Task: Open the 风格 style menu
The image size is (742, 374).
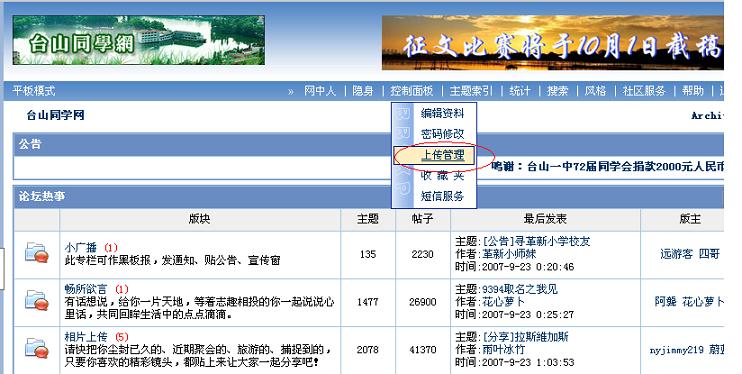Action: coord(595,91)
